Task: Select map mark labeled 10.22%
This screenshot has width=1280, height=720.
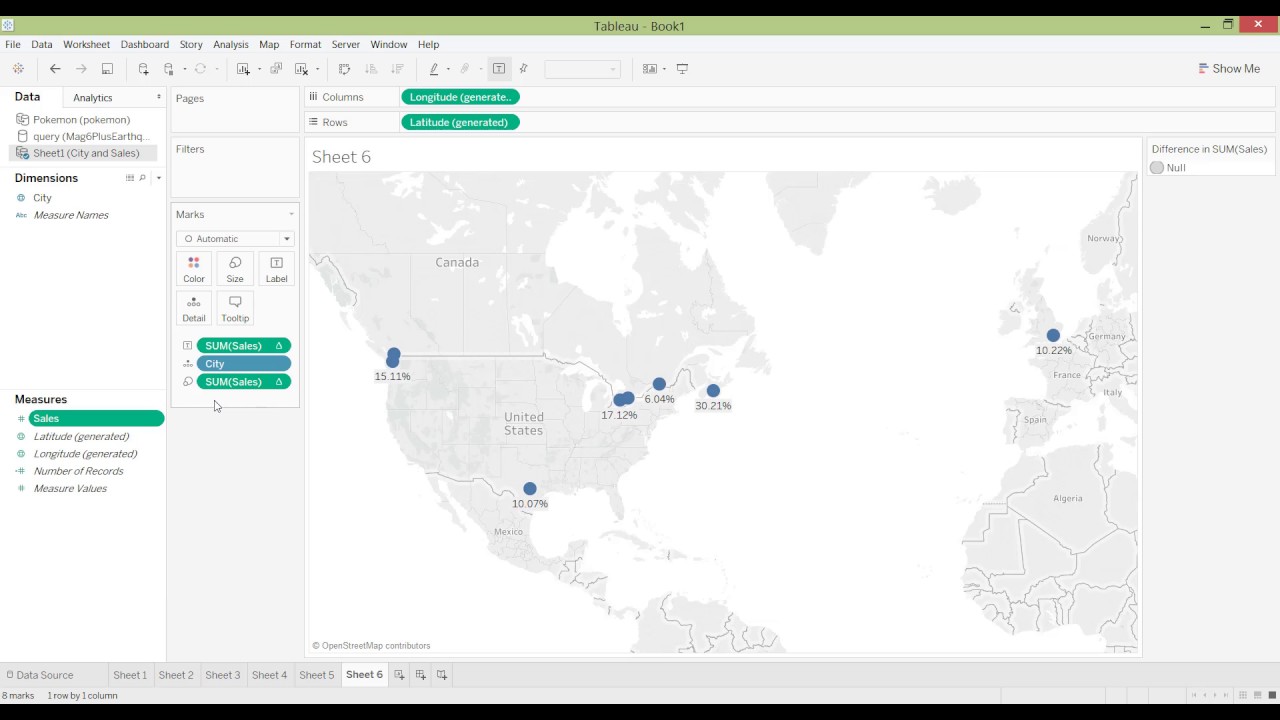Action: 1053,336
